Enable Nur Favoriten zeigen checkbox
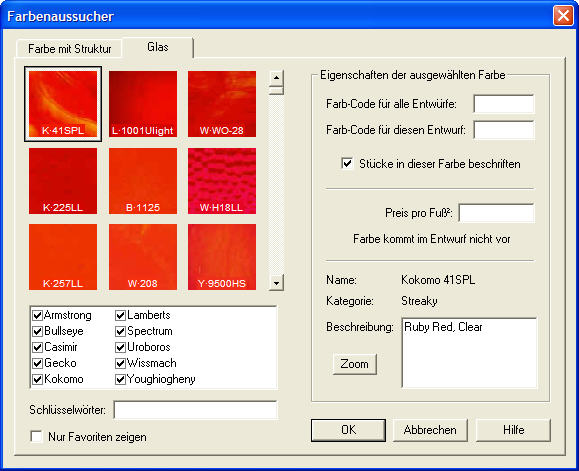 click(x=36, y=436)
